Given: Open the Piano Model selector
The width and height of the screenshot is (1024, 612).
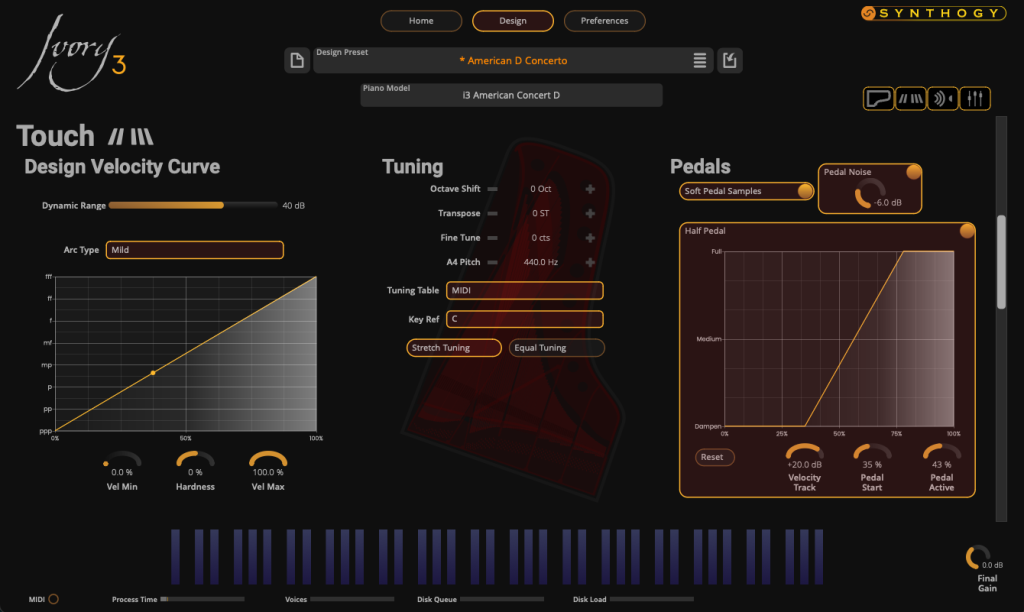Looking at the screenshot, I should coord(511,95).
